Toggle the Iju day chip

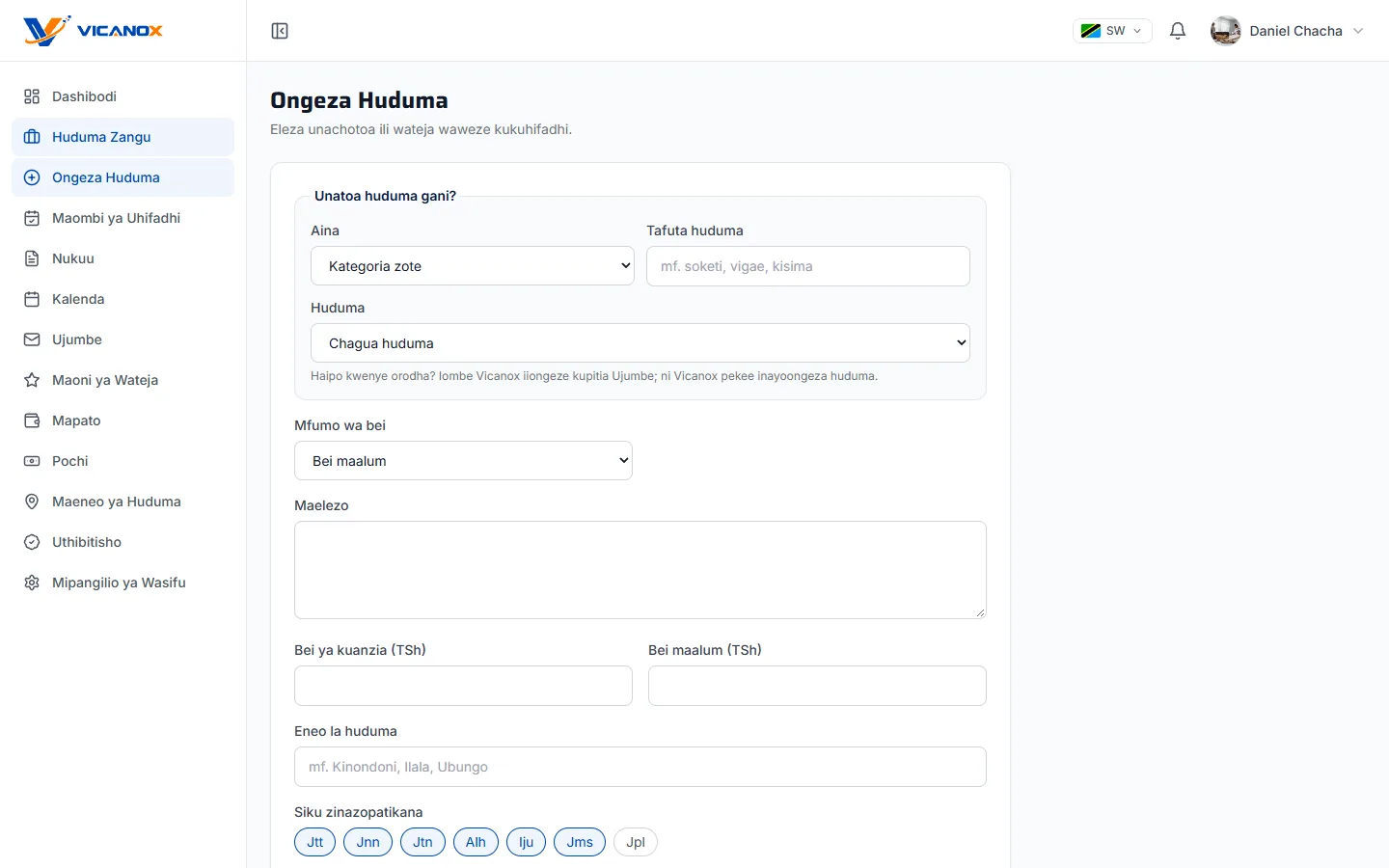pos(526,842)
